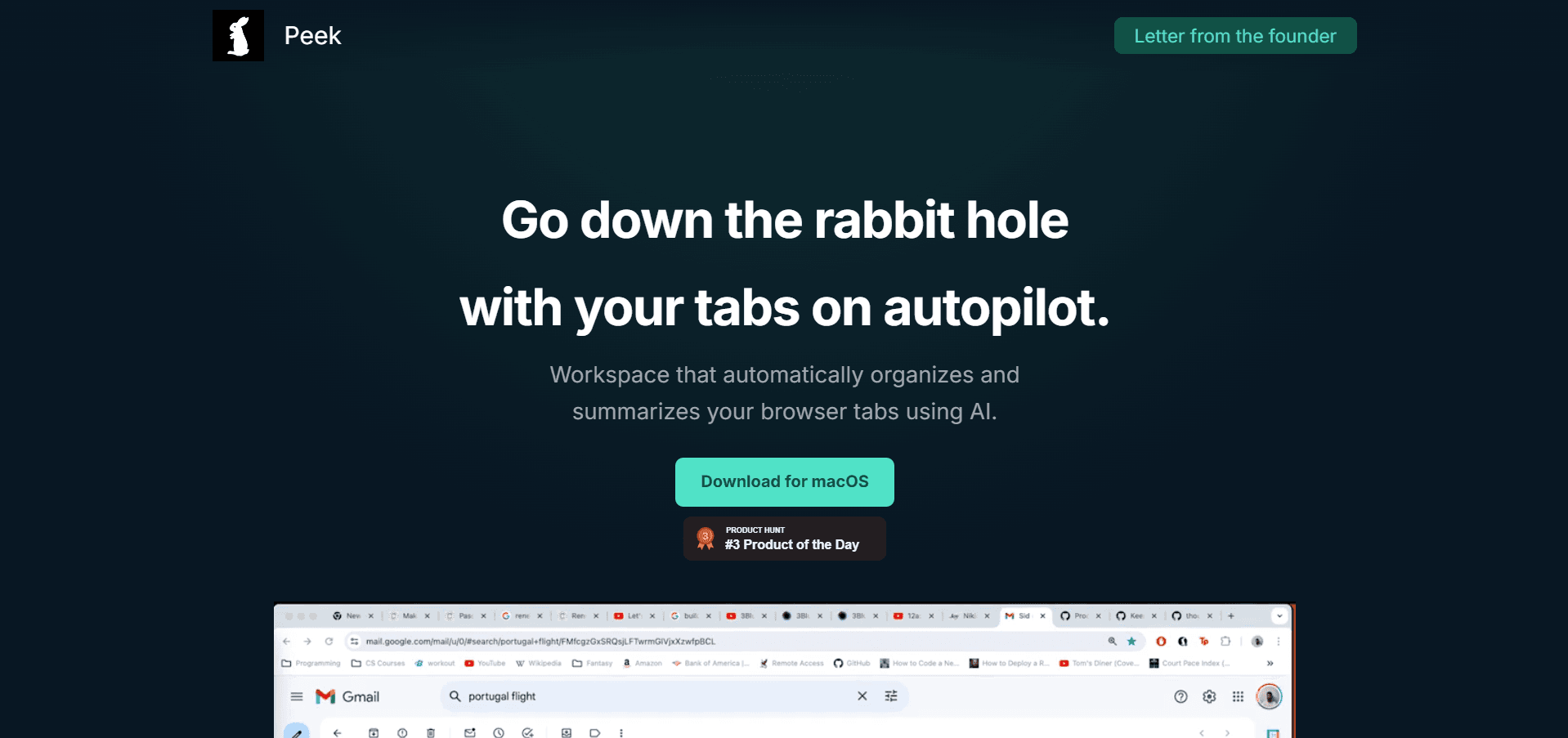Click the bookmark star in address bar
Viewport: 1568px width, 738px height.
coord(1131,642)
